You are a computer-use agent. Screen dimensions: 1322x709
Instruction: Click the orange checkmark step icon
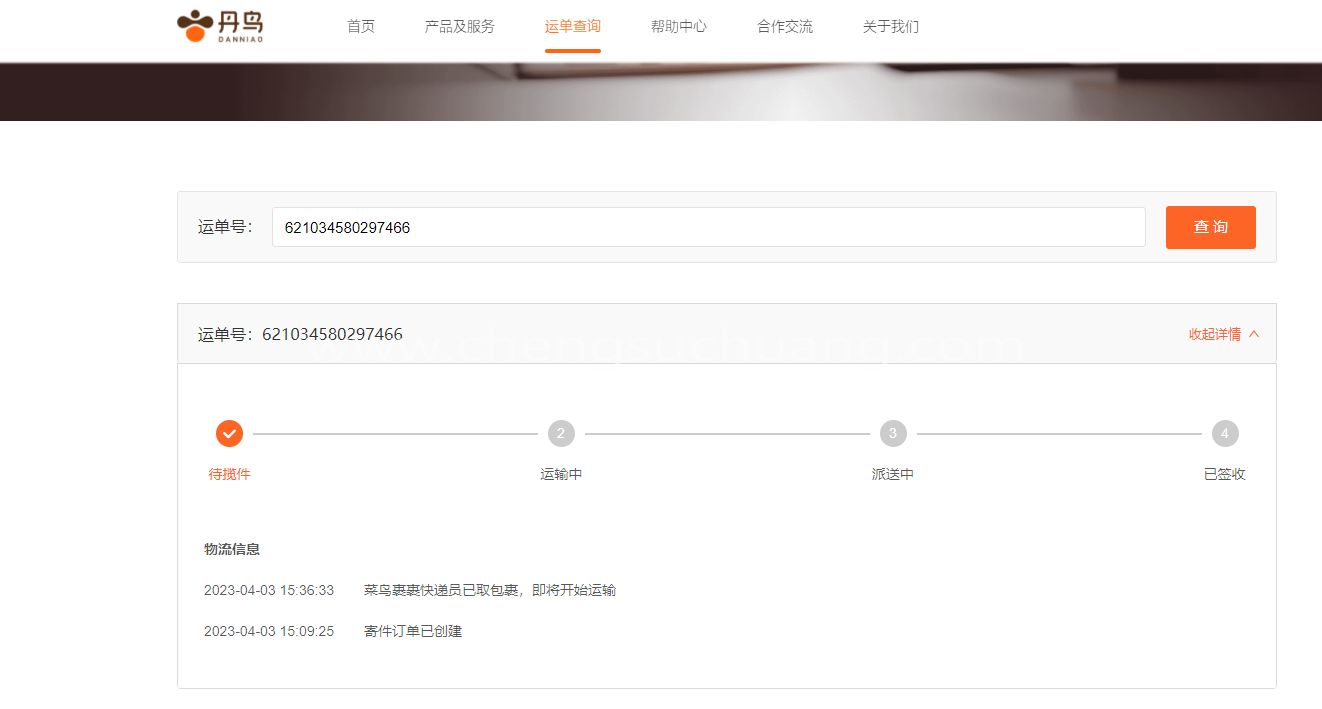(229, 433)
